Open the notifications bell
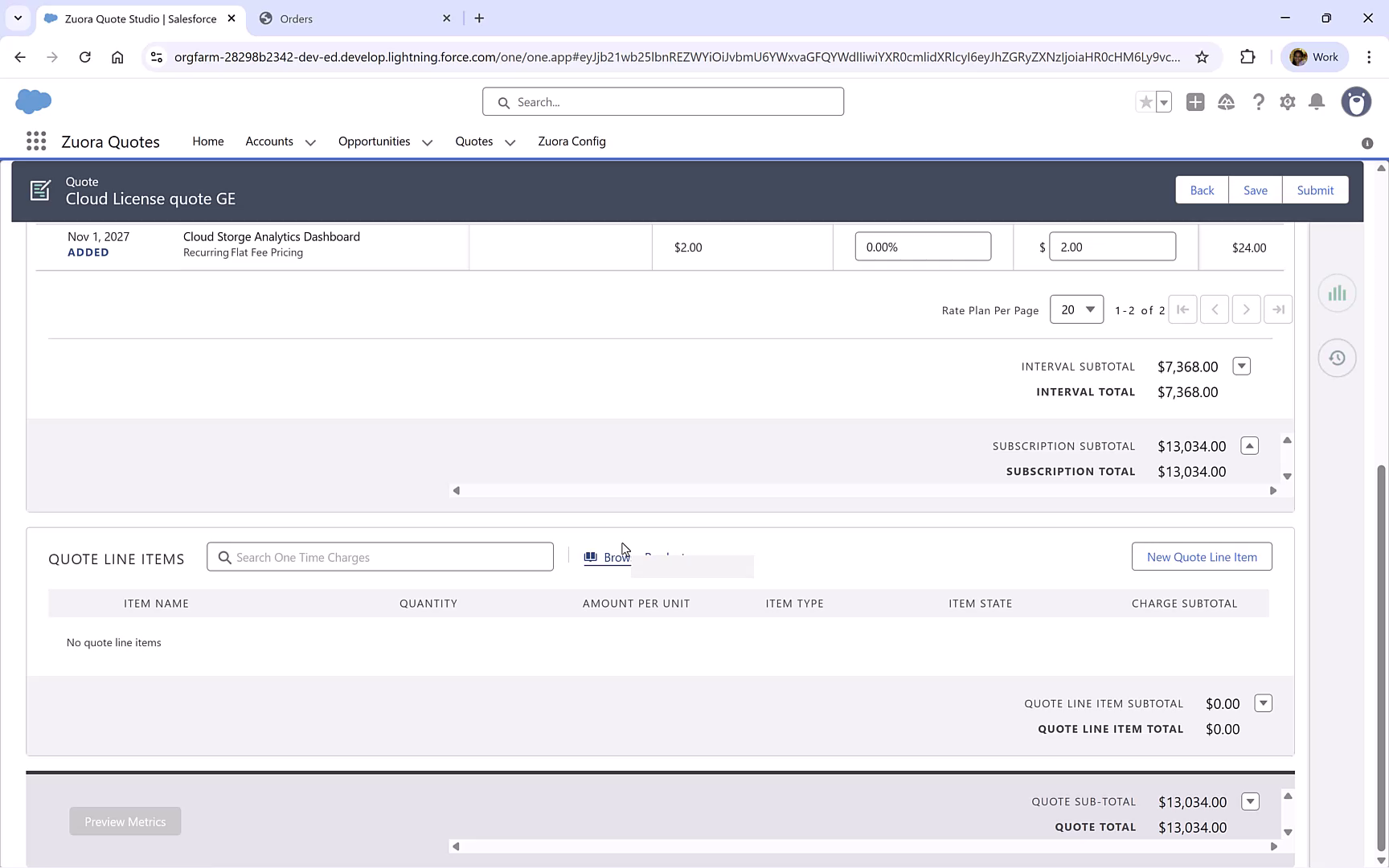Screen dimensions: 1389x868 [1316, 102]
